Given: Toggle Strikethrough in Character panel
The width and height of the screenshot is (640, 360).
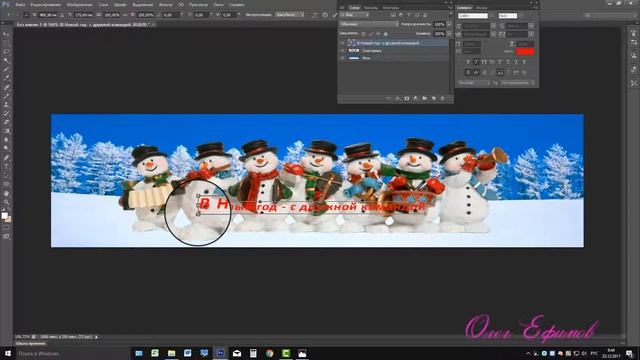Looking at the screenshot, I should (524, 62).
